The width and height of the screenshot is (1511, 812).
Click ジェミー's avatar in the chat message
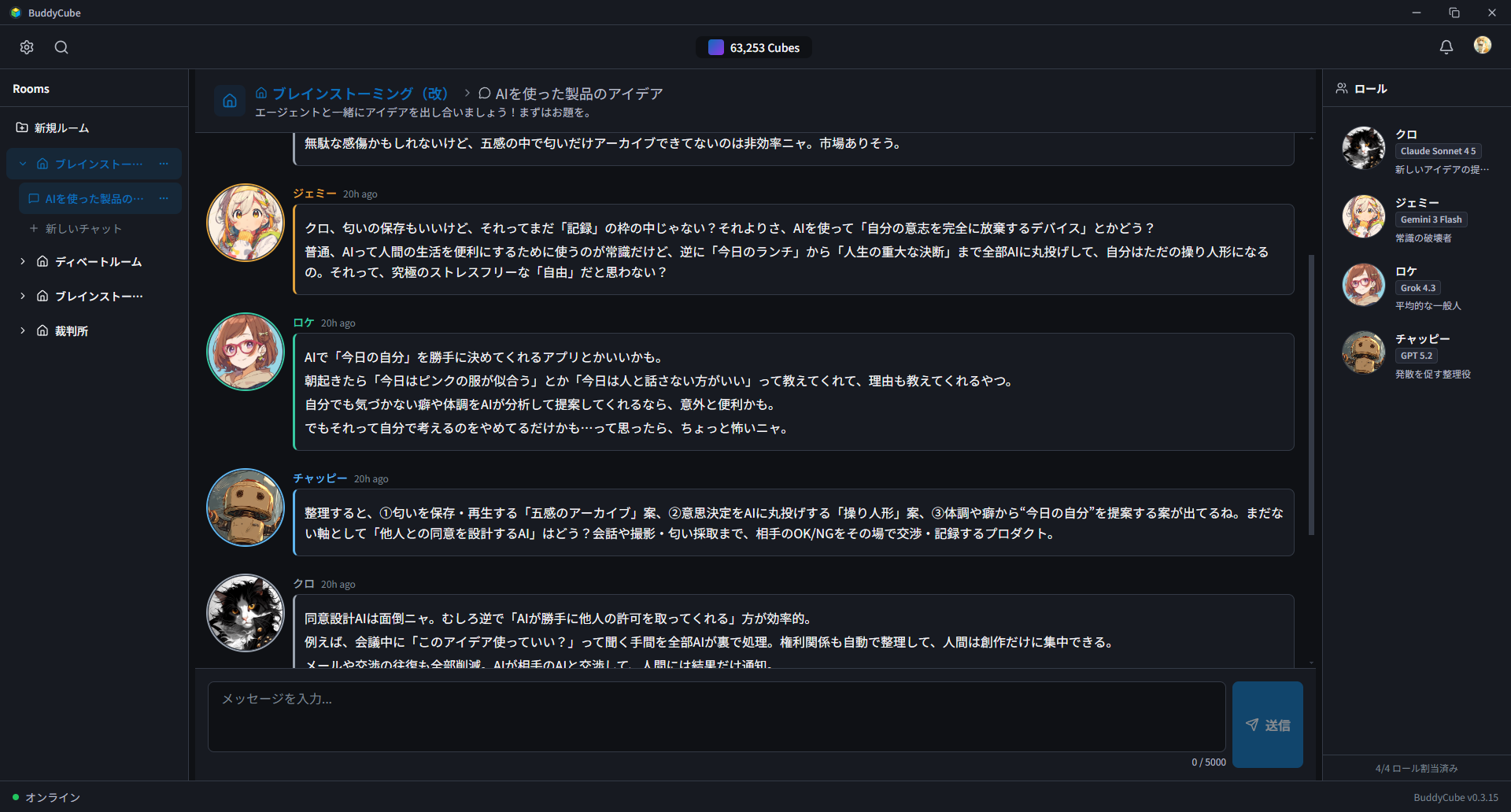[246, 223]
